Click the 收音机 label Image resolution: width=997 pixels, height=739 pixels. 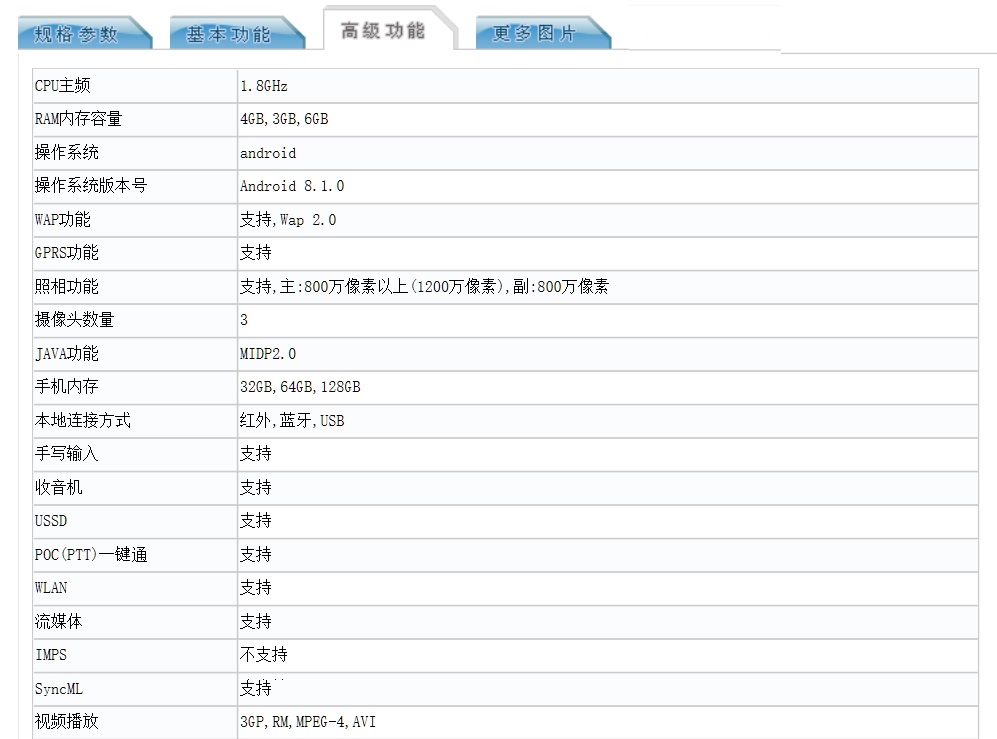tap(58, 487)
